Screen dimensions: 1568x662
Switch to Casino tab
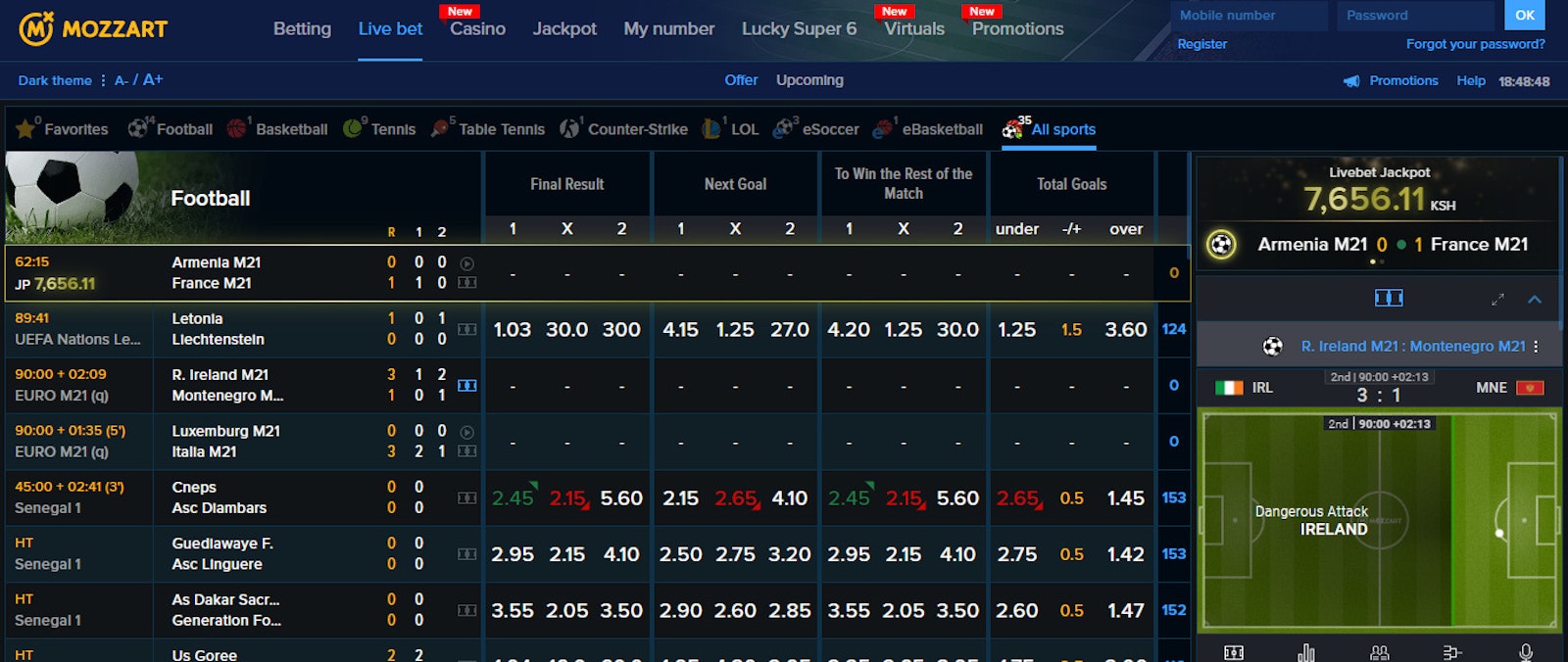pos(477,29)
